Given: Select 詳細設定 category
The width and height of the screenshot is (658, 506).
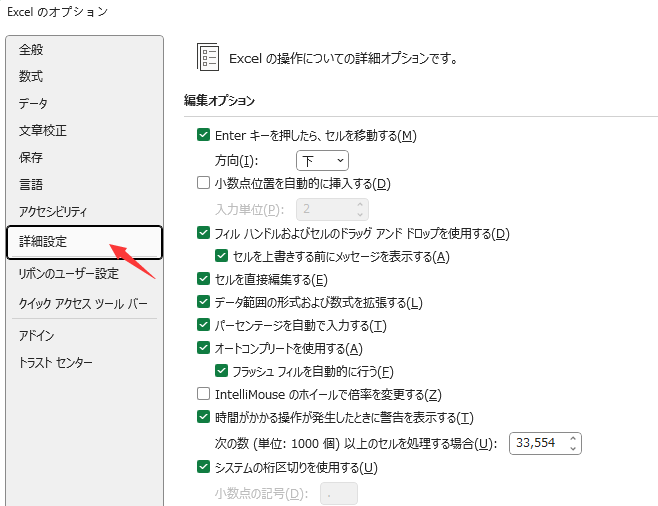Looking at the screenshot, I should coord(84,242).
